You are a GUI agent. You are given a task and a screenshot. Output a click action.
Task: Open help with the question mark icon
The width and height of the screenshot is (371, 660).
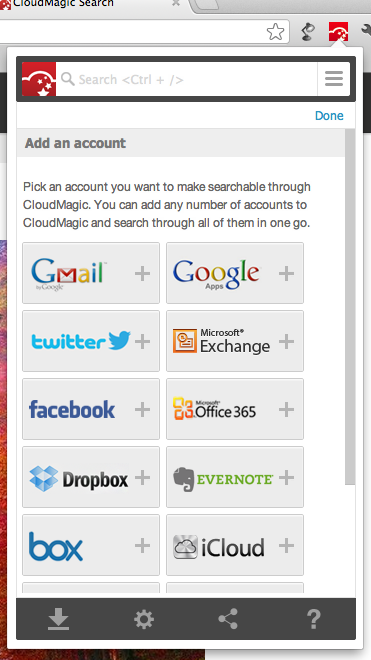pyautogui.click(x=313, y=619)
